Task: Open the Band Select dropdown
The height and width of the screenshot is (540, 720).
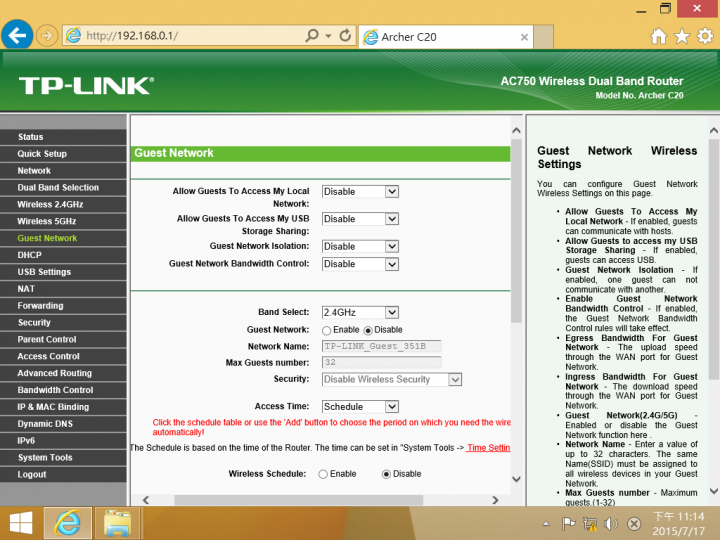Action: click(x=360, y=313)
